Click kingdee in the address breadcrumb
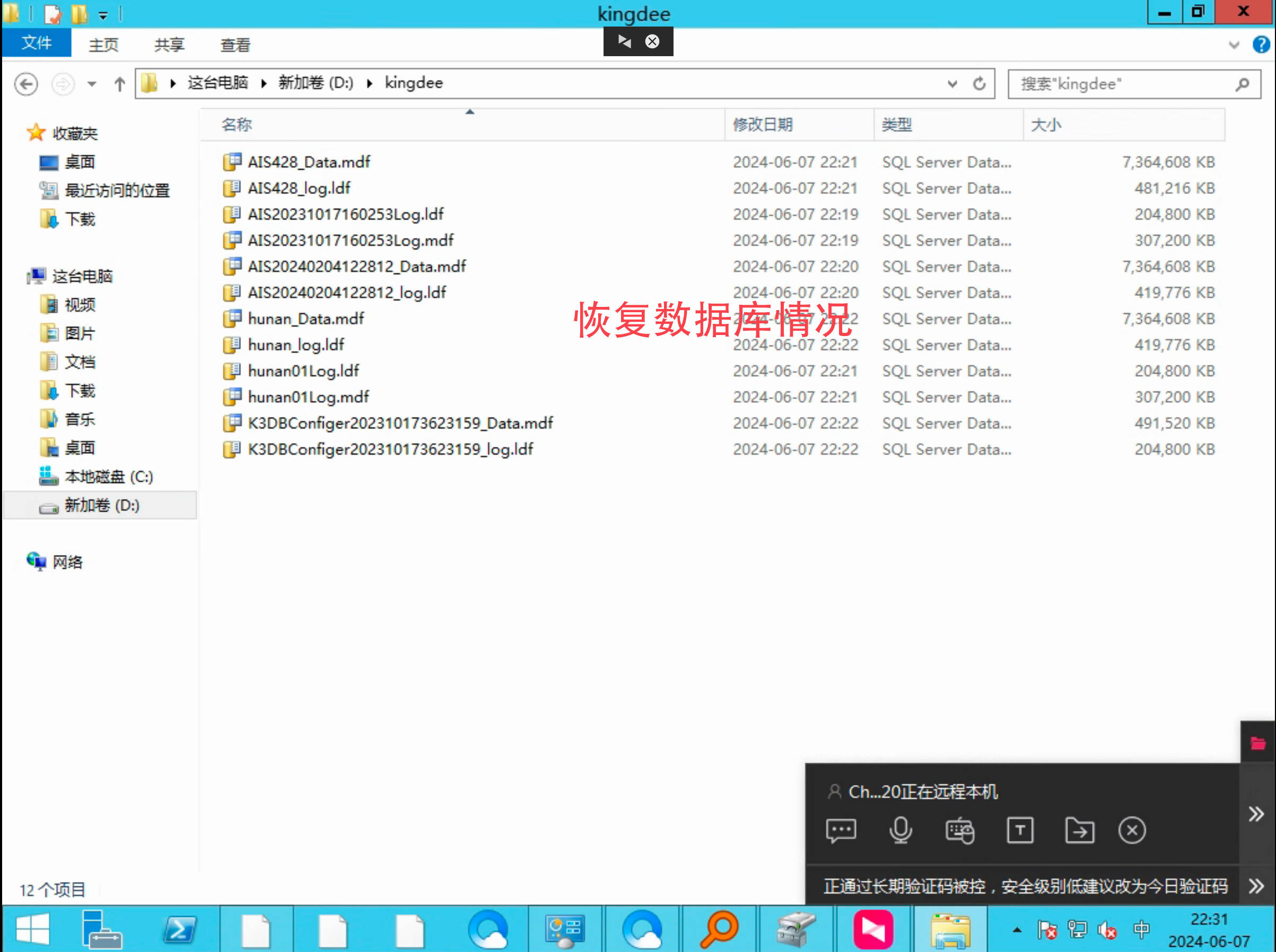Image resolution: width=1276 pixels, height=952 pixels. coord(414,83)
